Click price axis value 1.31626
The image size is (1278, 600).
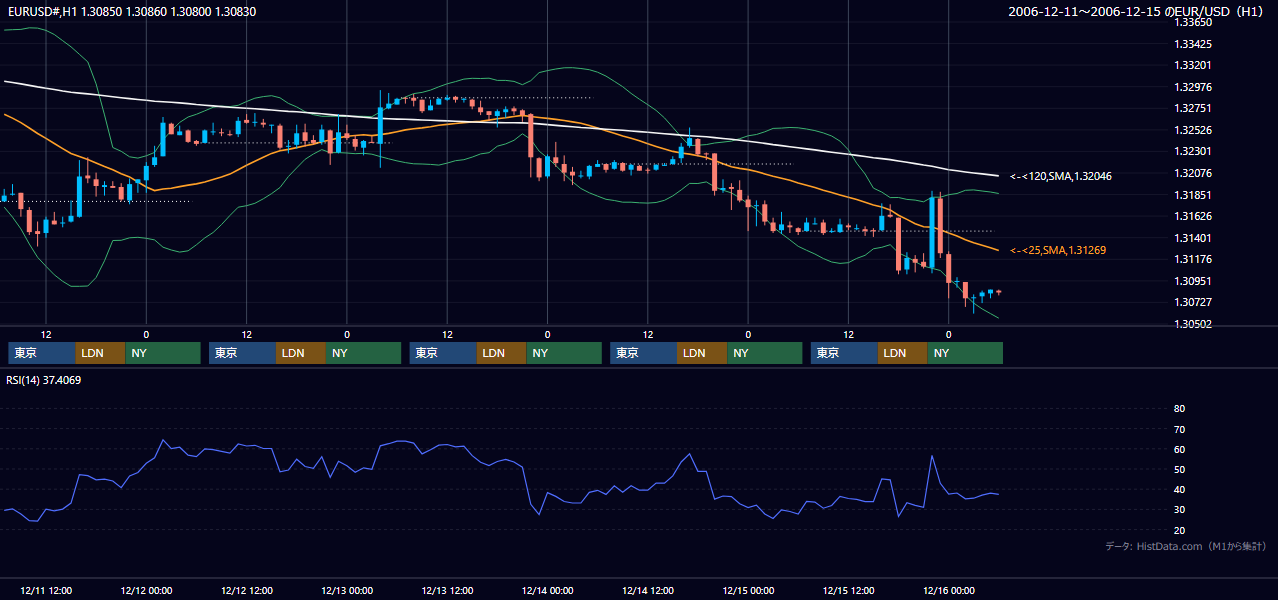pos(1193,216)
